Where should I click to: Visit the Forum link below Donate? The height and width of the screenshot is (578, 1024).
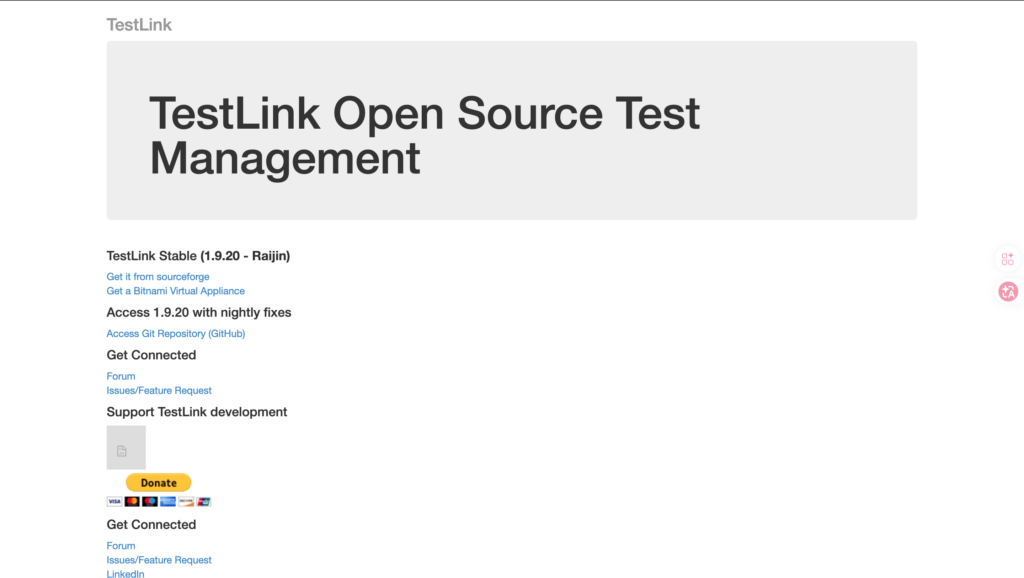[x=121, y=546]
